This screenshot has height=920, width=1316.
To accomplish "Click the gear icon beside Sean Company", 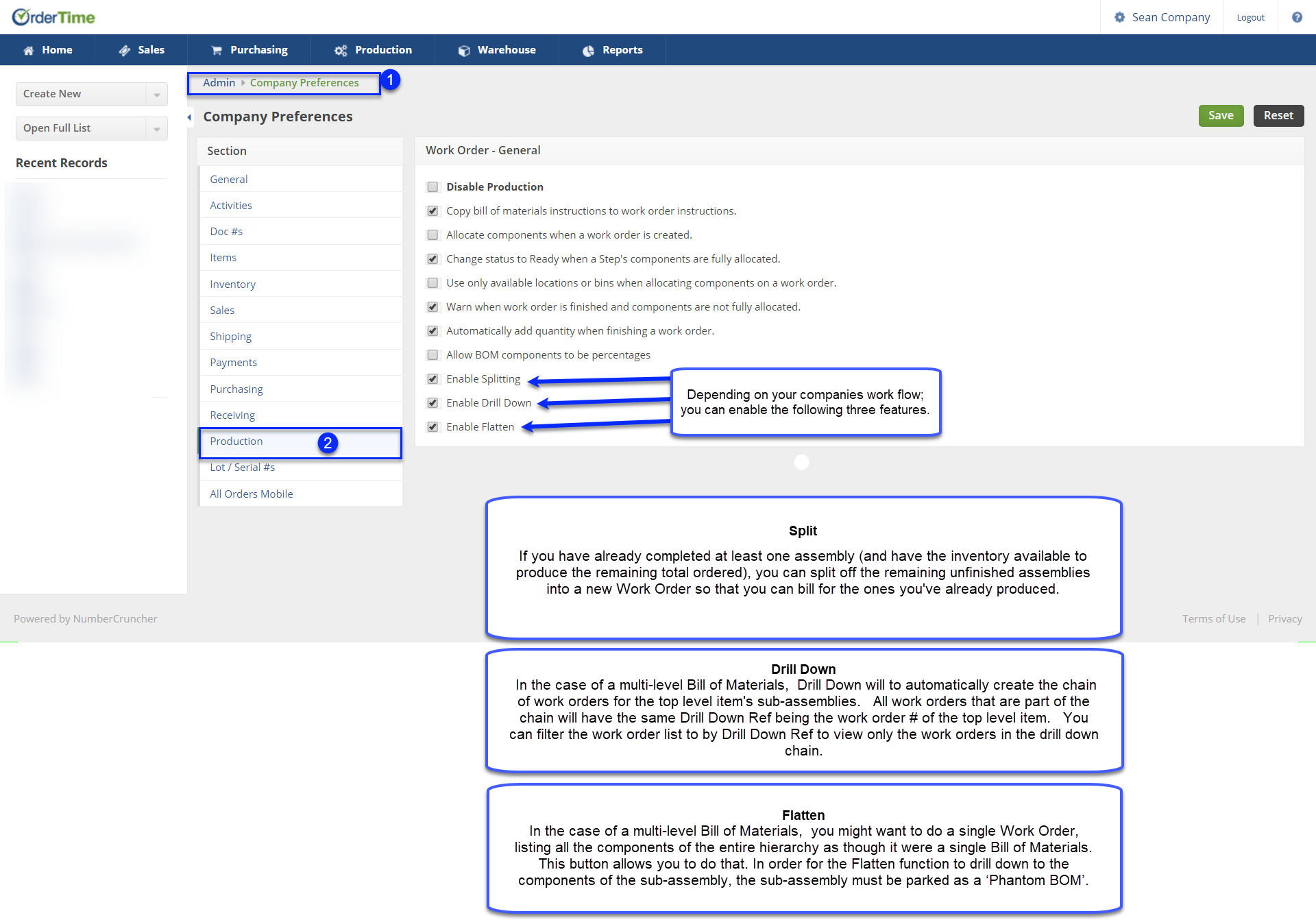I will click(x=1119, y=17).
